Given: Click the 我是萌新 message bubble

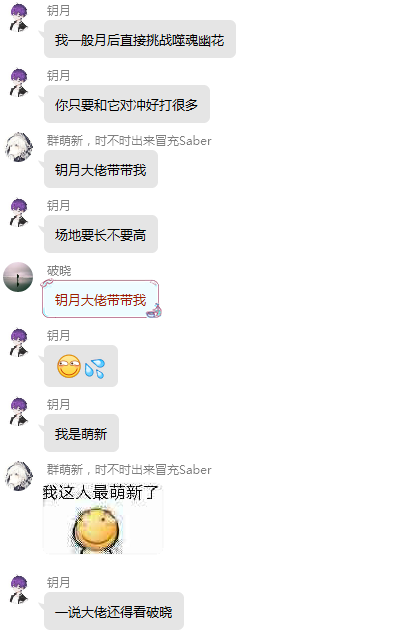Looking at the screenshot, I should 81,433.
